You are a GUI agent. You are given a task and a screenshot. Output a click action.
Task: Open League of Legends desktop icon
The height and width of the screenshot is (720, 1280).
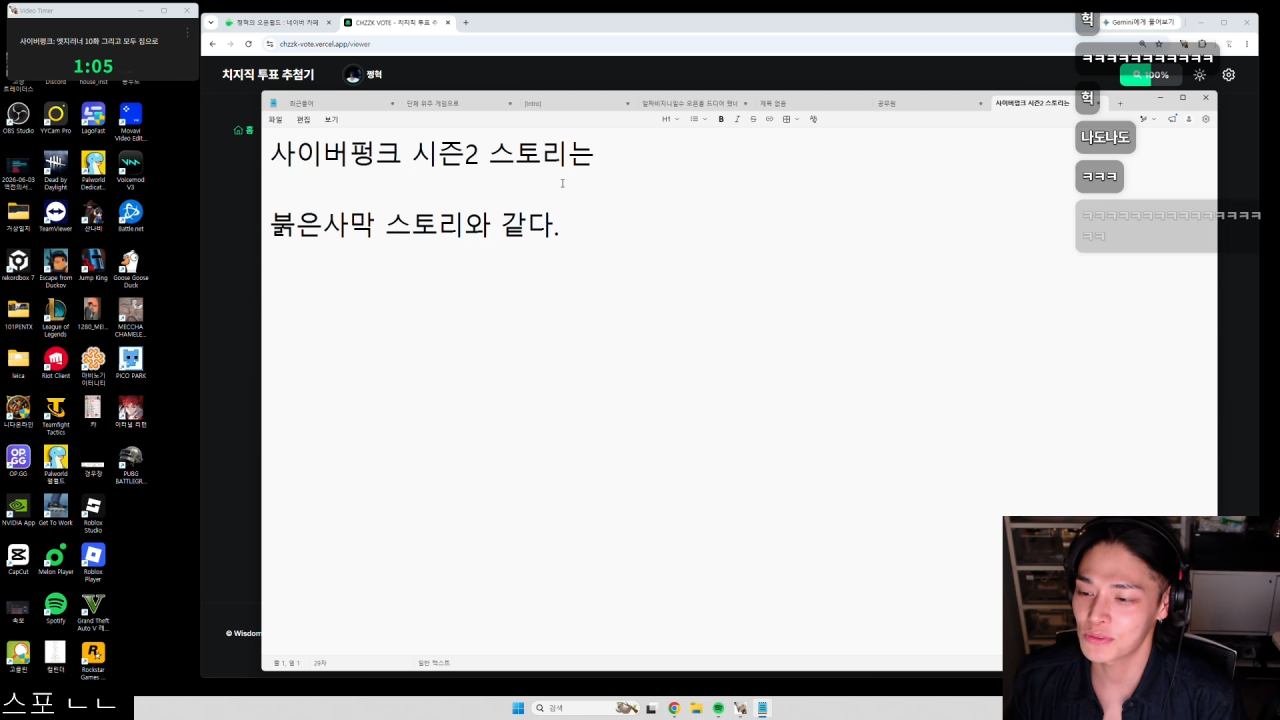click(x=56, y=318)
